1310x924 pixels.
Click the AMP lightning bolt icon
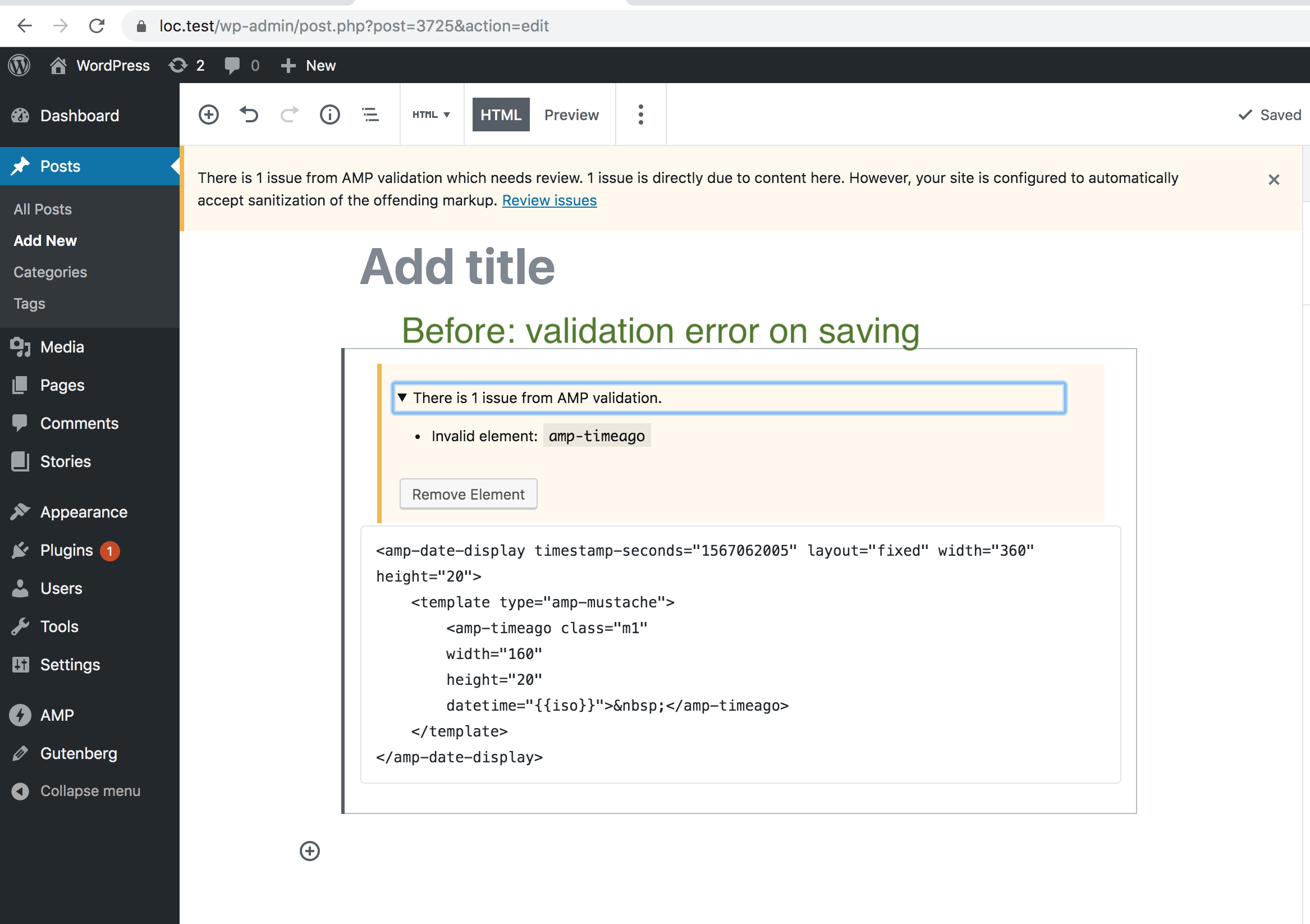(x=20, y=715)
